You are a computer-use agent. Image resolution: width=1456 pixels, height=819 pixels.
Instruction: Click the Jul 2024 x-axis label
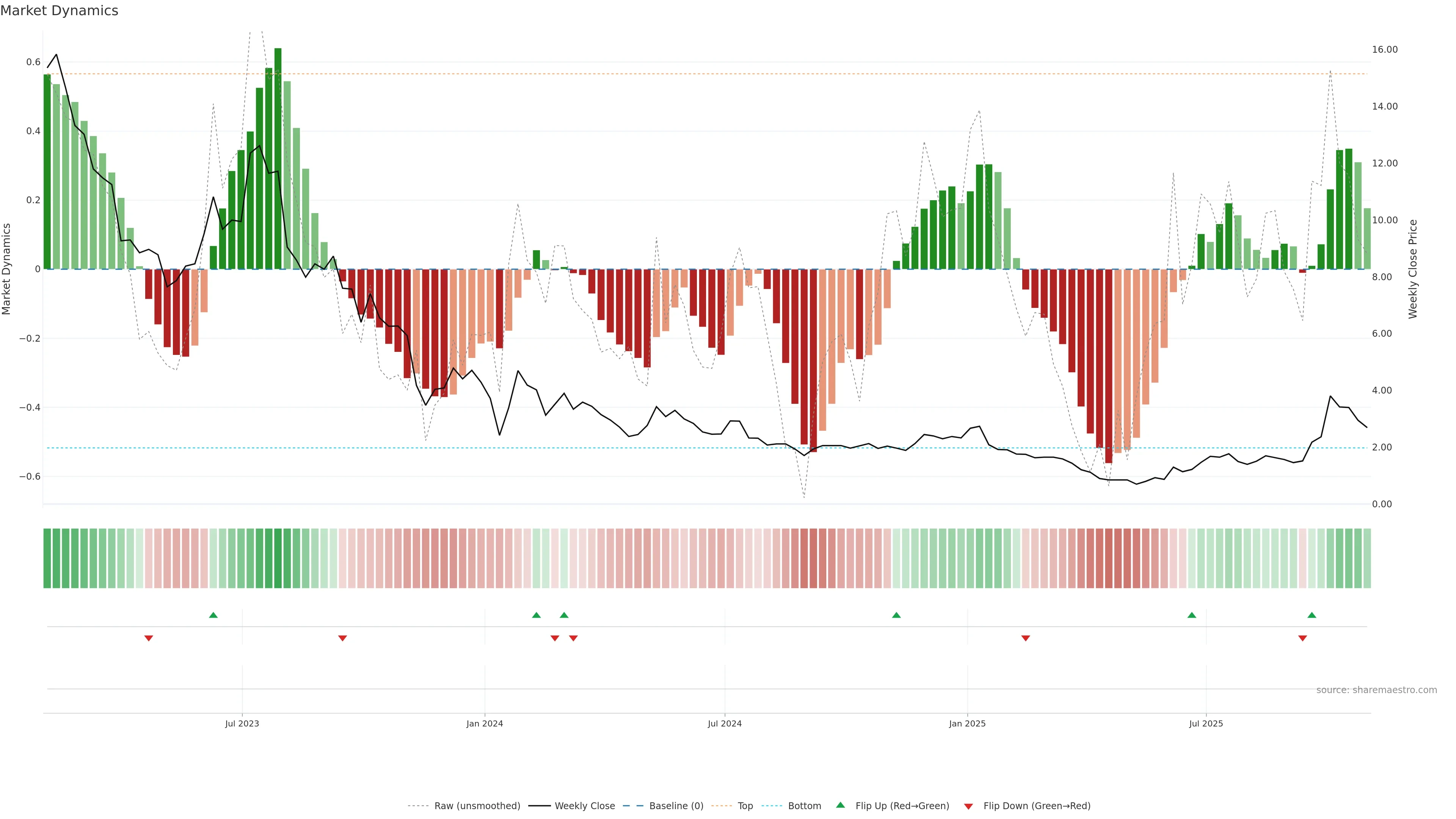(x=724, y=723)
